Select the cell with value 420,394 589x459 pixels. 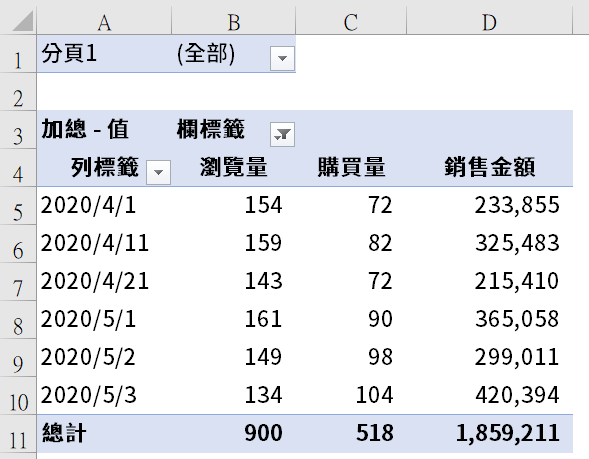489,396
